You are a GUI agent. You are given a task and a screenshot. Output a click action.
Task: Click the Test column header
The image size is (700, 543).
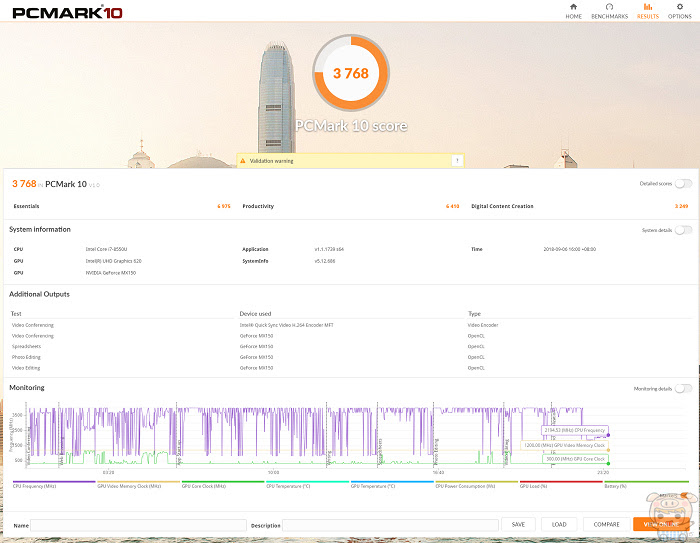pyautogui.click(x=16, y=313)
